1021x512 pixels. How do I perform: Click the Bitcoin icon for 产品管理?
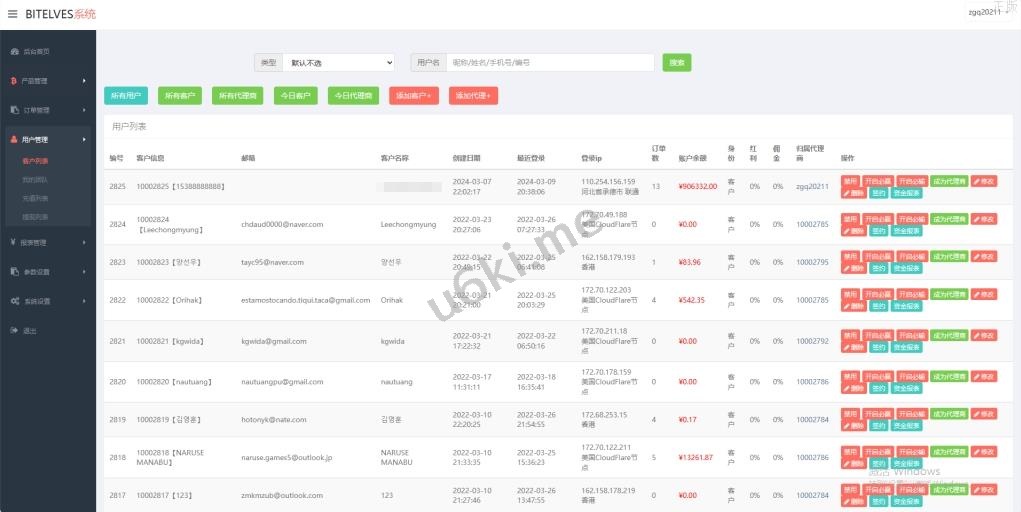point(14,81)
